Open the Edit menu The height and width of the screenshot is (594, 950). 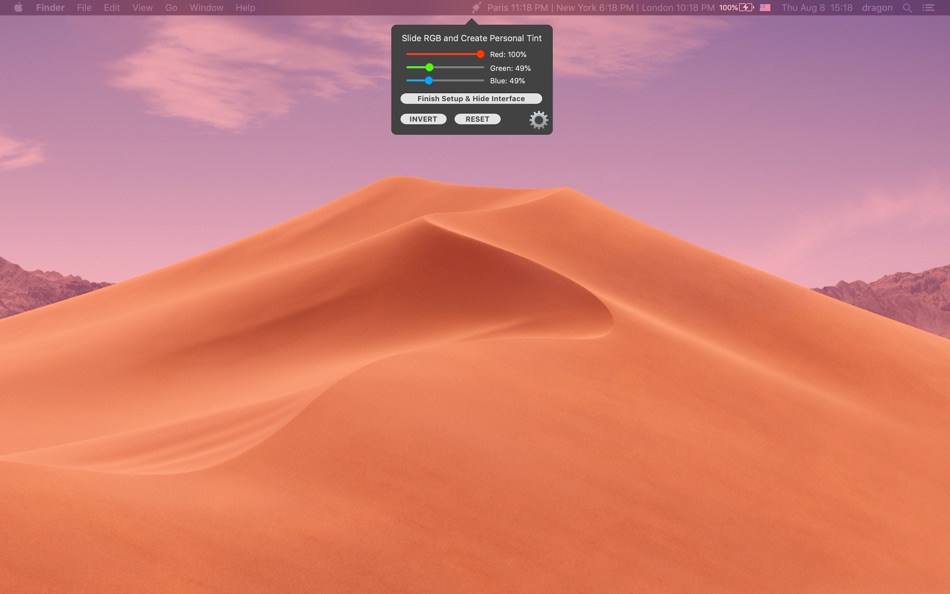tap(111, 8)
